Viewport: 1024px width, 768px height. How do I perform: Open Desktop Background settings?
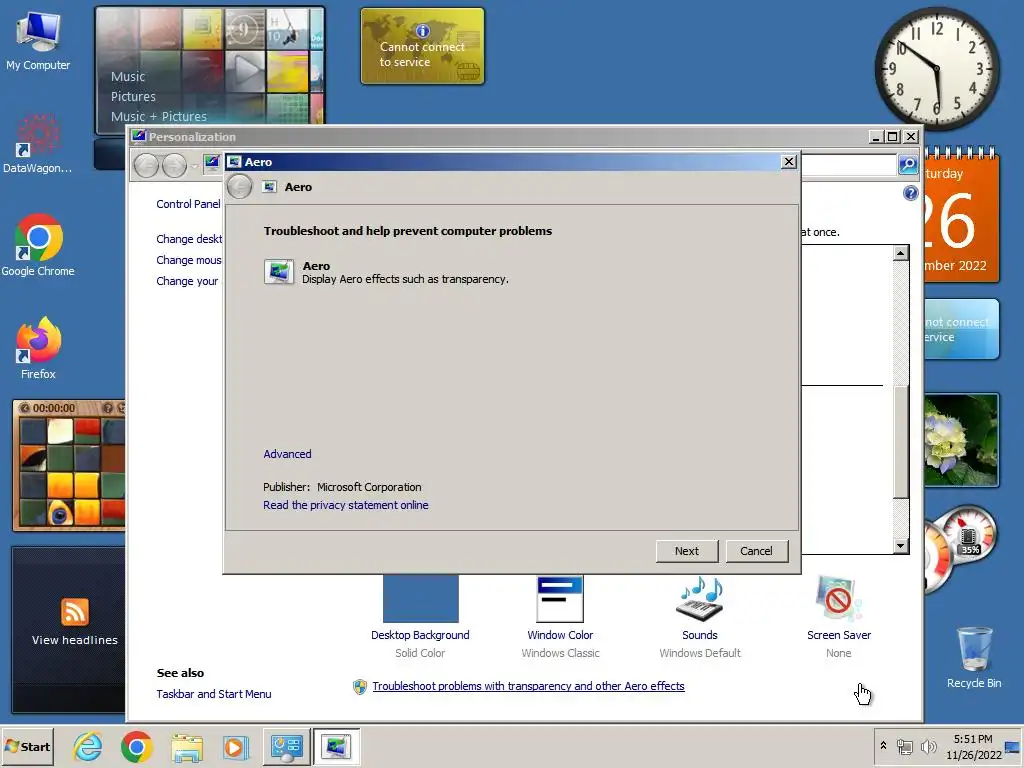[420, 618]
